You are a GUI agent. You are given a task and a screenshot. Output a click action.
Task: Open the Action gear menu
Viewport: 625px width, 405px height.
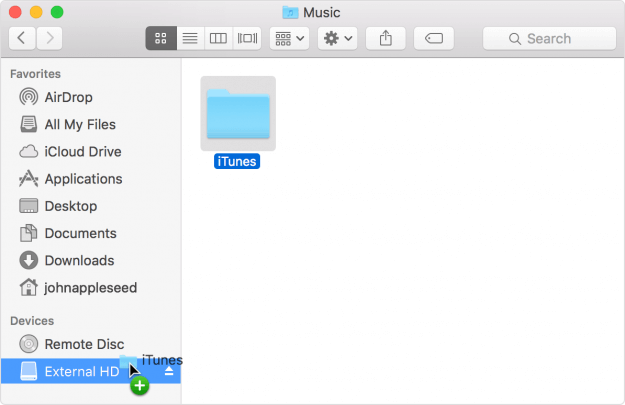point(338,38)
